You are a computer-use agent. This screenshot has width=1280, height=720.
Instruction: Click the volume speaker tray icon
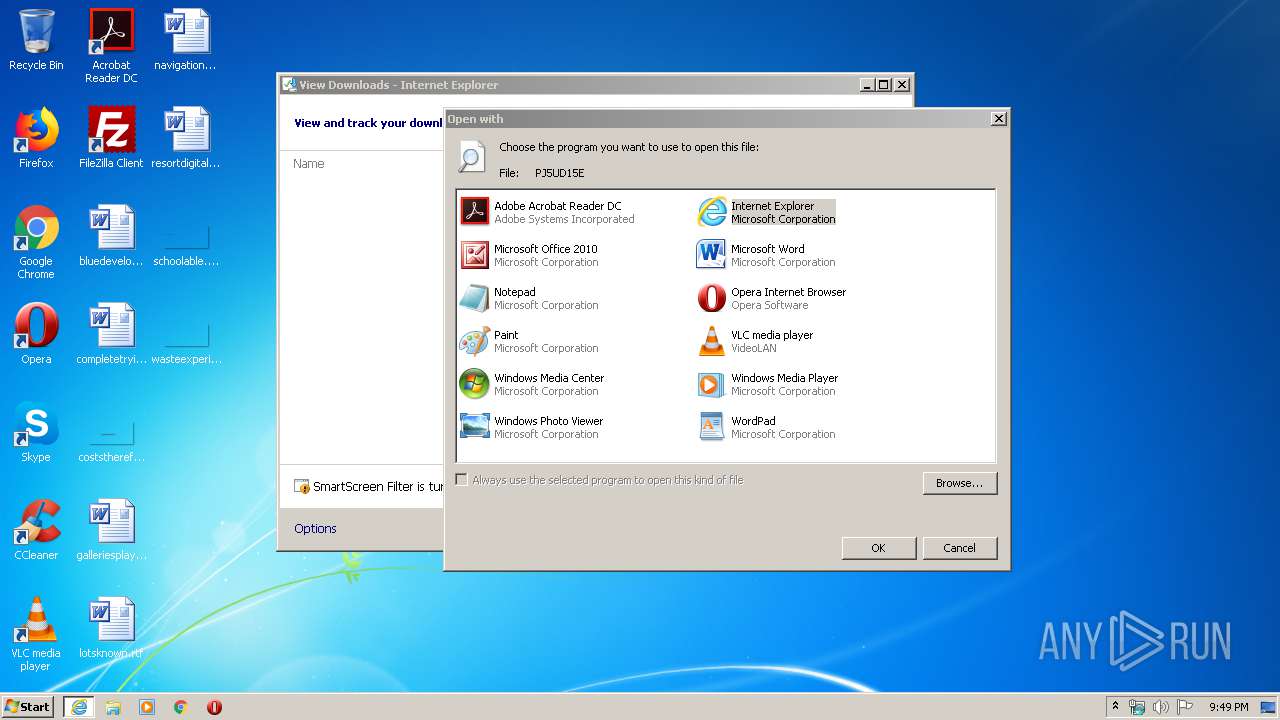1161,707
